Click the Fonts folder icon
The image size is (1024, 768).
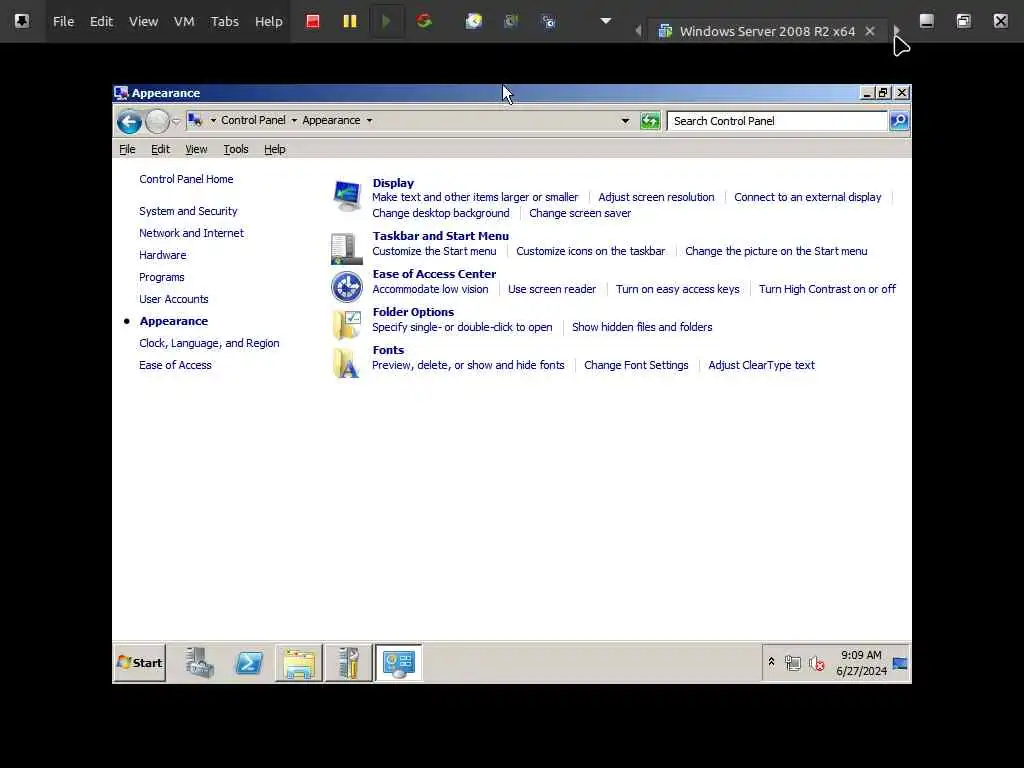[347, 363]
